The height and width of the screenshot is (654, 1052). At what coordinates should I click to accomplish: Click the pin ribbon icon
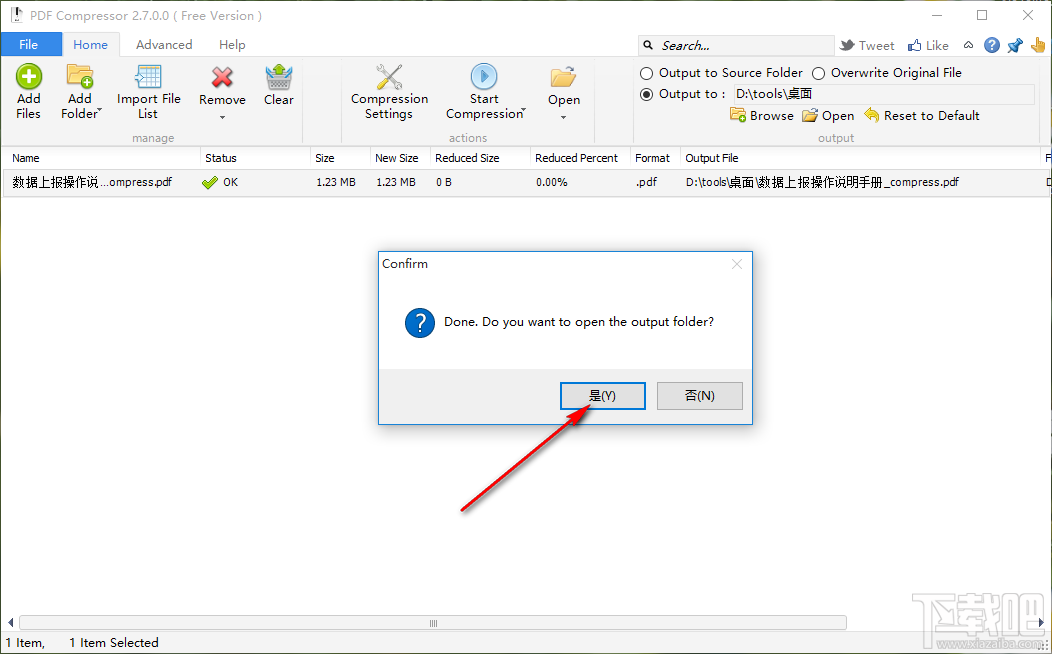click(x=1015, y=45)
